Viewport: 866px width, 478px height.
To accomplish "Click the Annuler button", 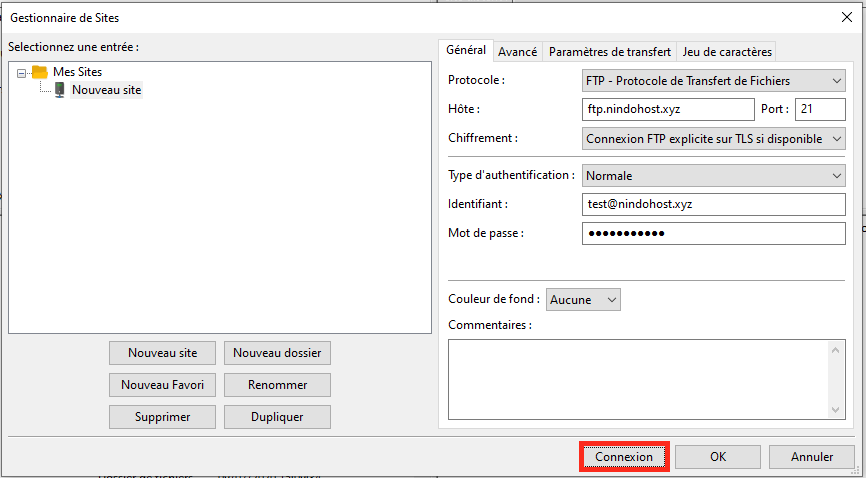I will [x=812, y=457].
